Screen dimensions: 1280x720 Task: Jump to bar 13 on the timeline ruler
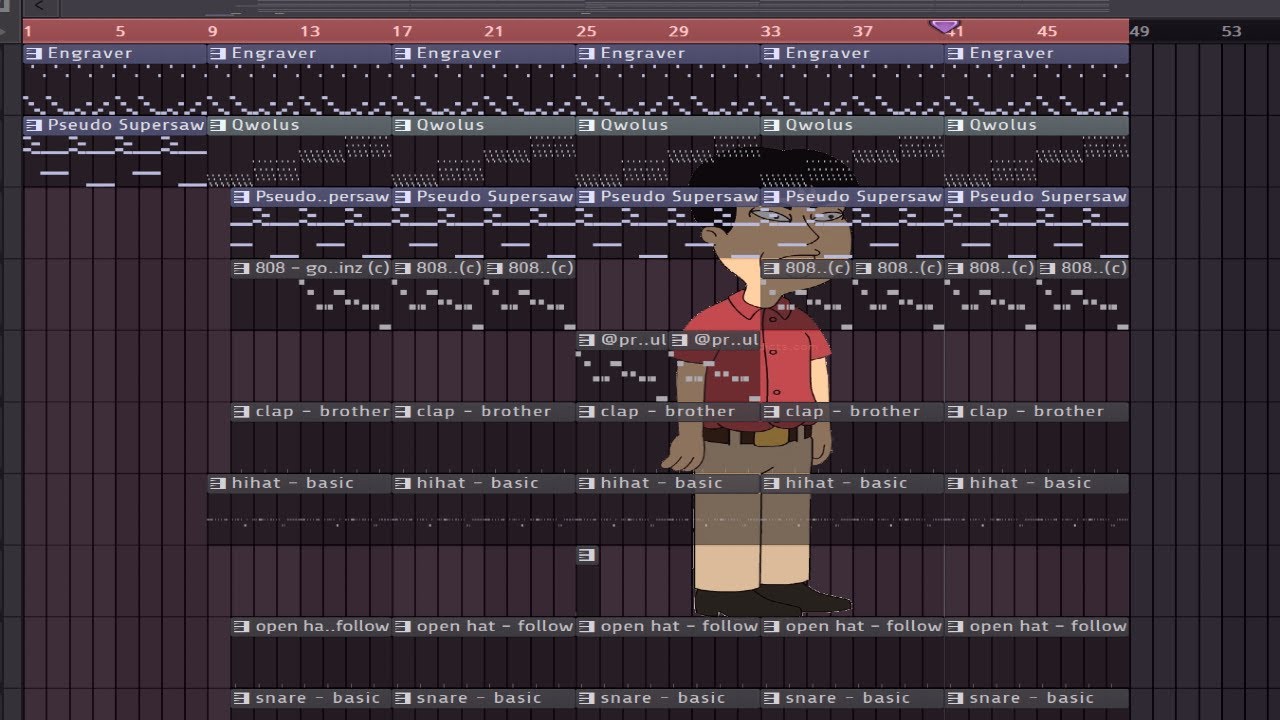coord(310,31)
